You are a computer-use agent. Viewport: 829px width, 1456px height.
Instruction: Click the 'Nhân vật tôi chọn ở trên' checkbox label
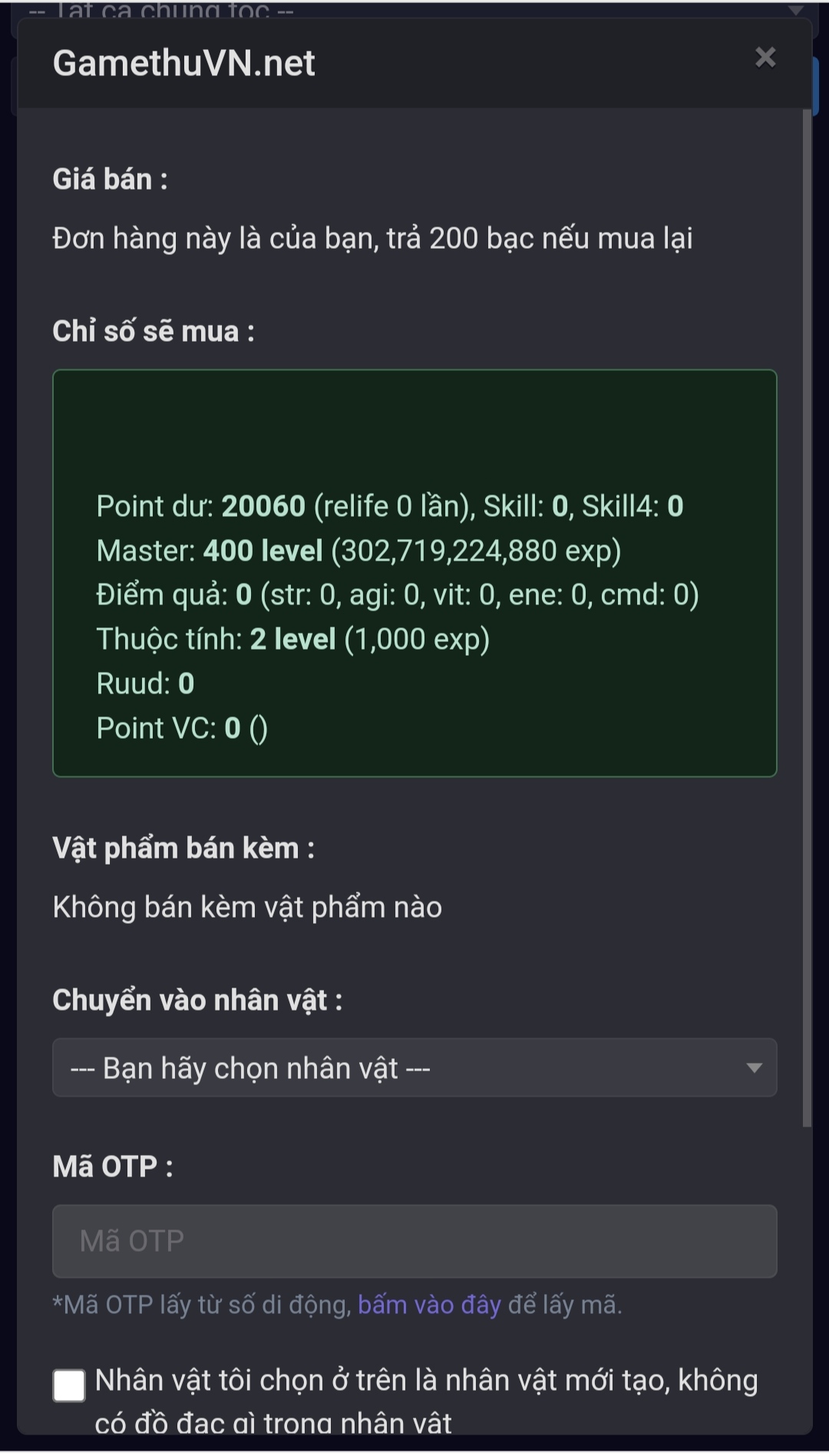(x=426, y=1382)
